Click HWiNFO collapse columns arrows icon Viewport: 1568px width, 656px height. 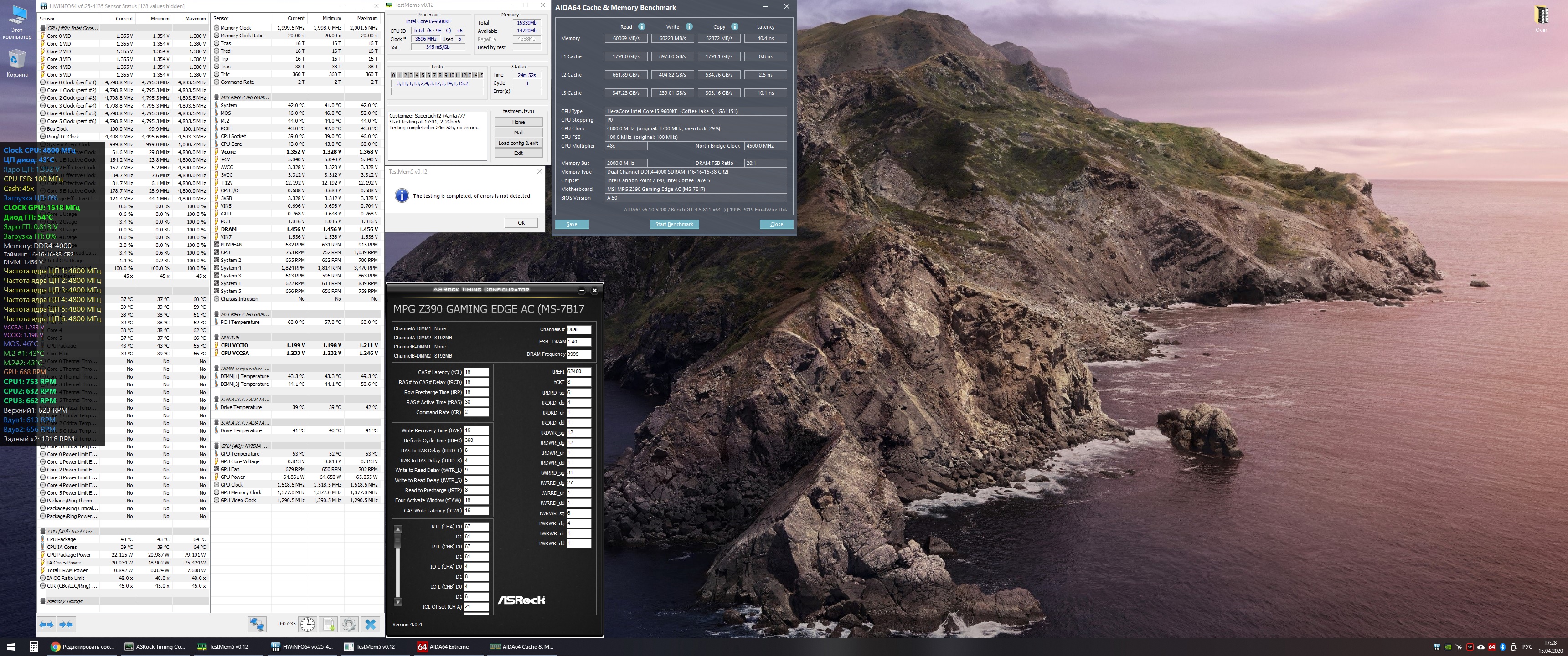pyautogui.click(x=67, y=625)
